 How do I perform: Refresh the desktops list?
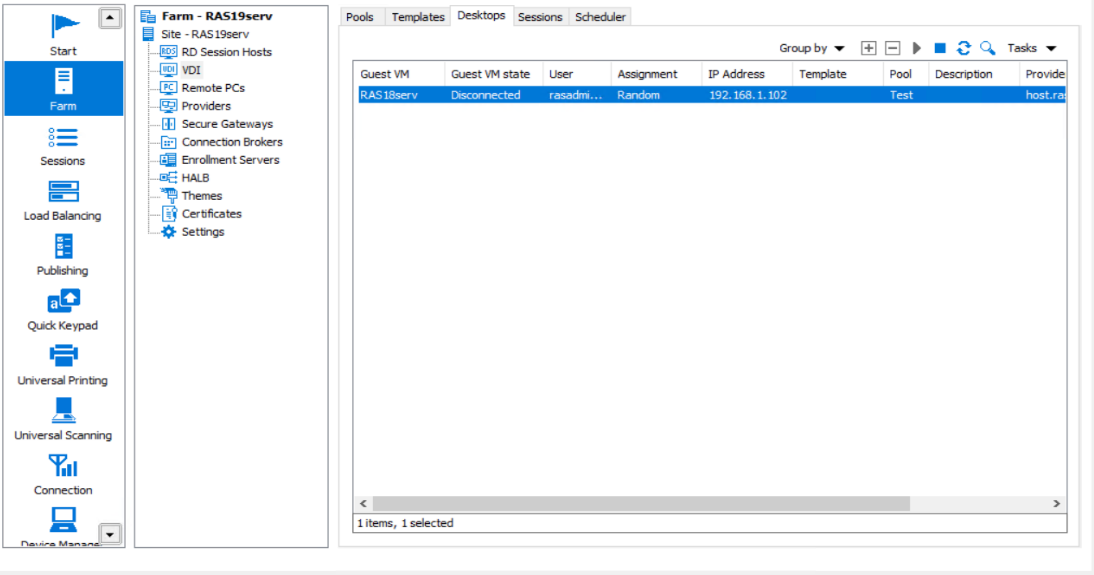(x=964, y=48)
